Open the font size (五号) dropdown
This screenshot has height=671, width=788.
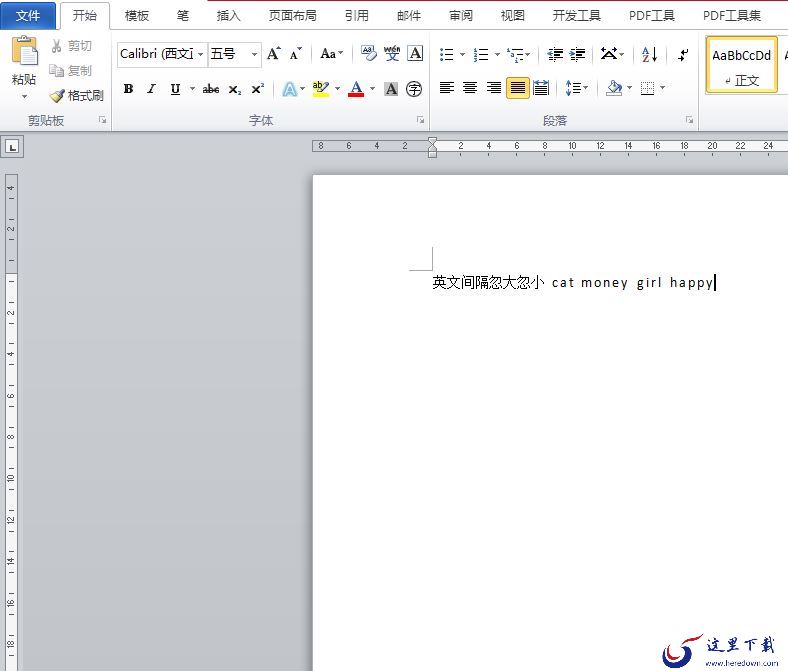pyautogui.click(x=254, y=54)
